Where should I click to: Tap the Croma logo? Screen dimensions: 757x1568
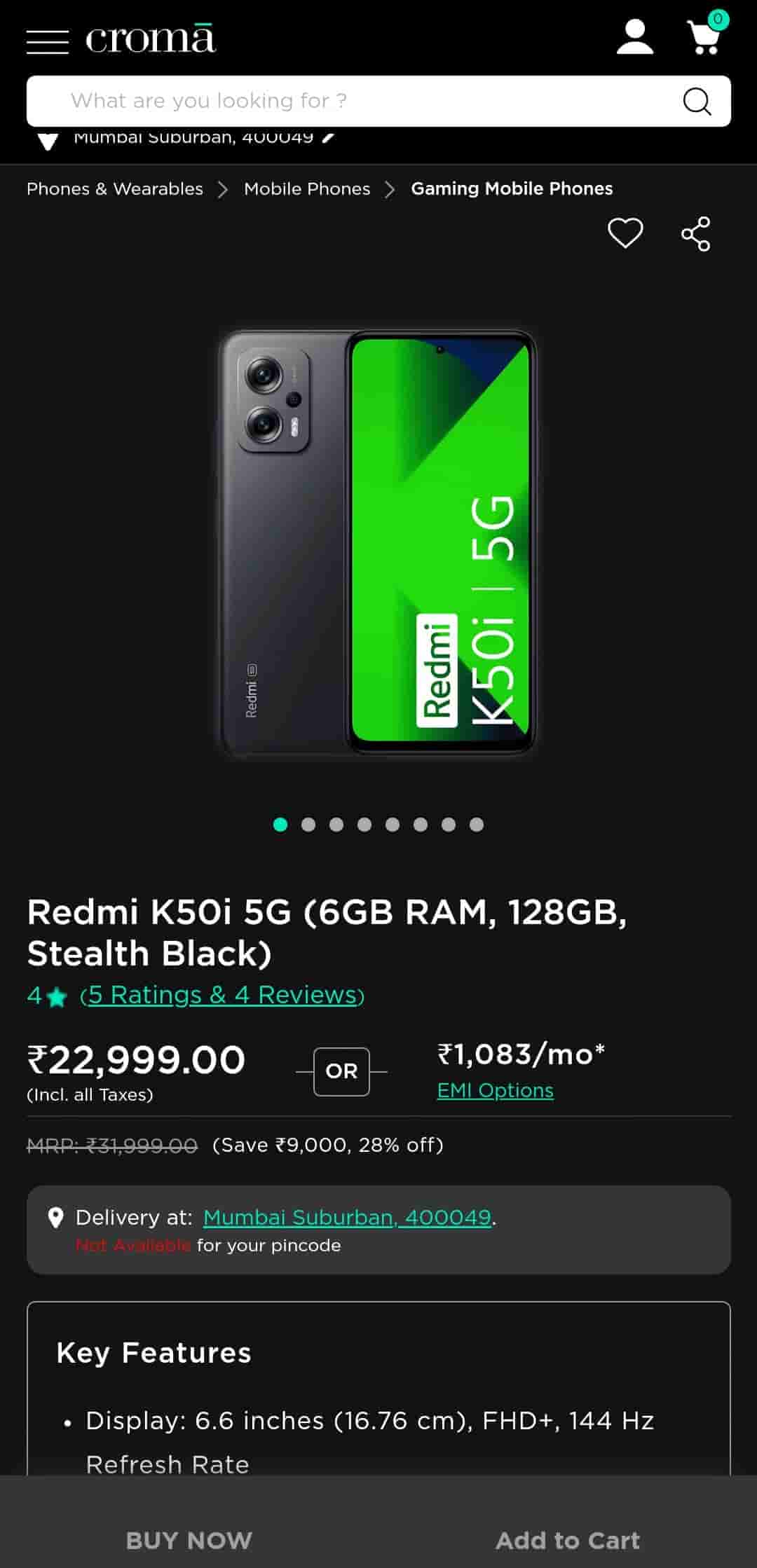150,39
